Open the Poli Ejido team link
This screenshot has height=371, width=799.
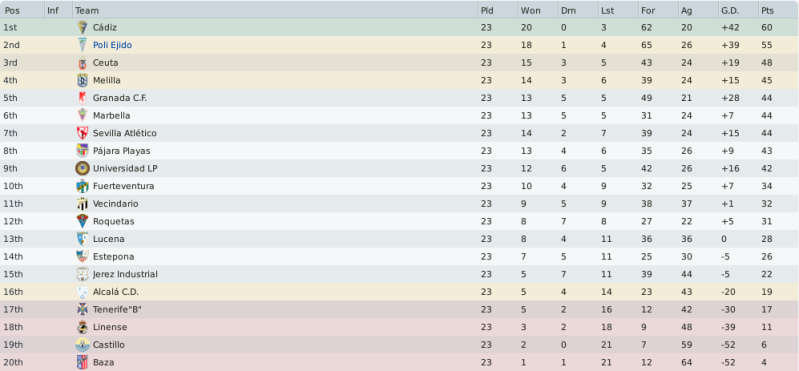pyautogui.click(x=112, y=45)
